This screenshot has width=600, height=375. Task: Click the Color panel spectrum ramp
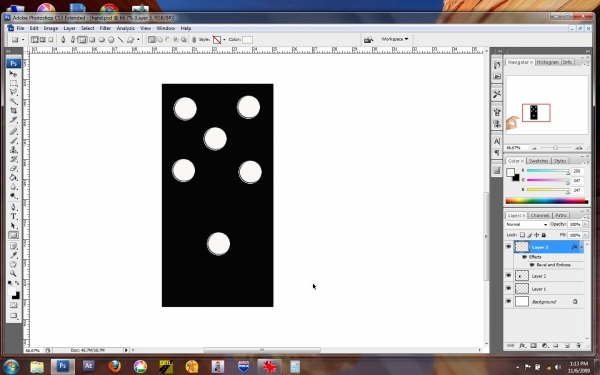tap(546, 201)
